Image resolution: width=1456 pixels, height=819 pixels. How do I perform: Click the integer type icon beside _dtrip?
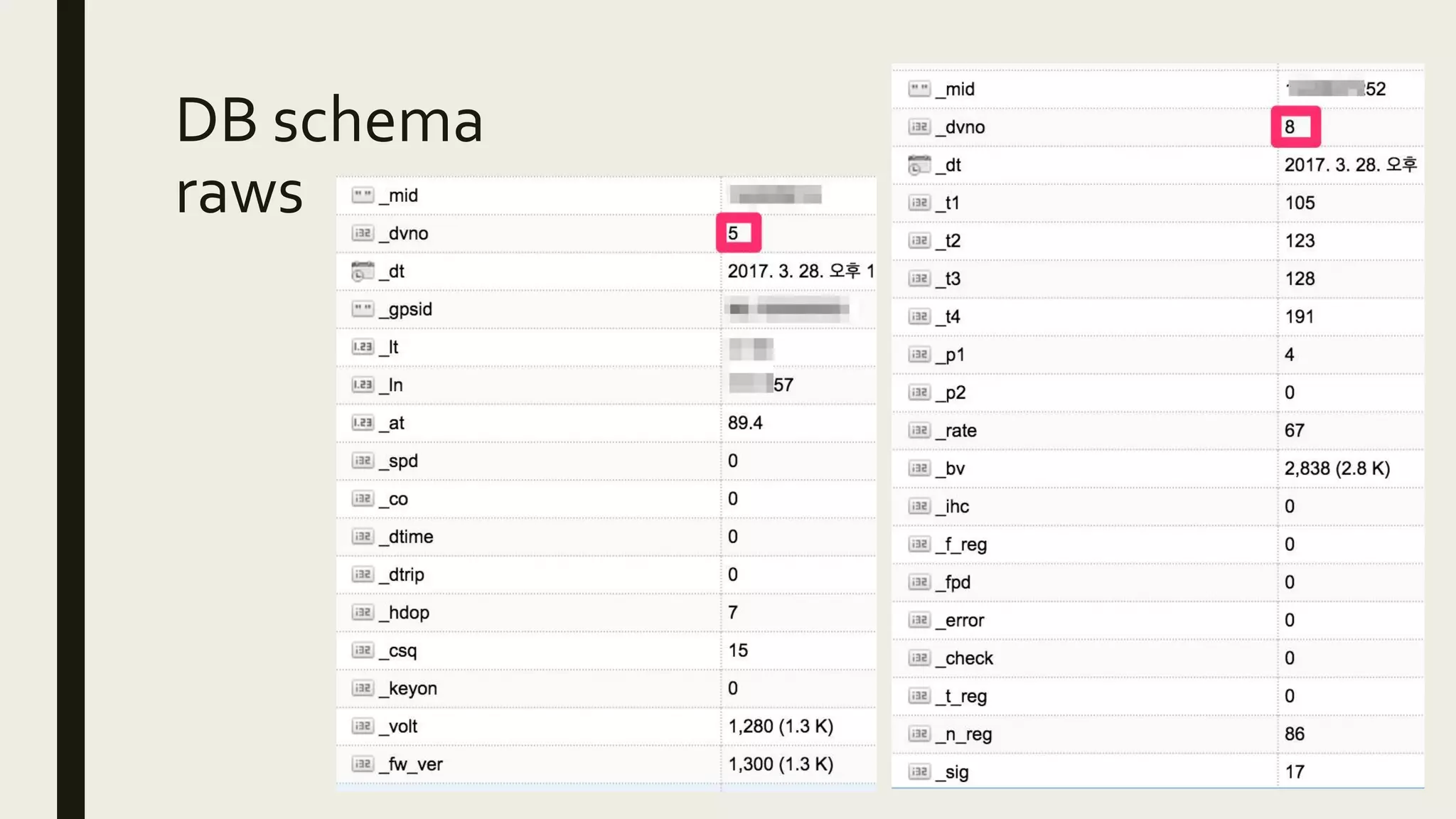[363, 574]
